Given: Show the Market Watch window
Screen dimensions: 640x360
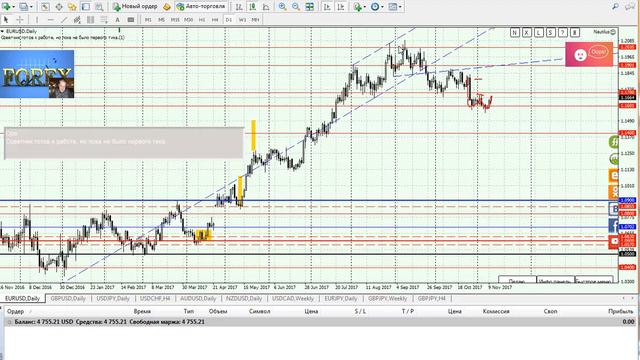Looking at the screenshot, I should (x=45, y=7).
